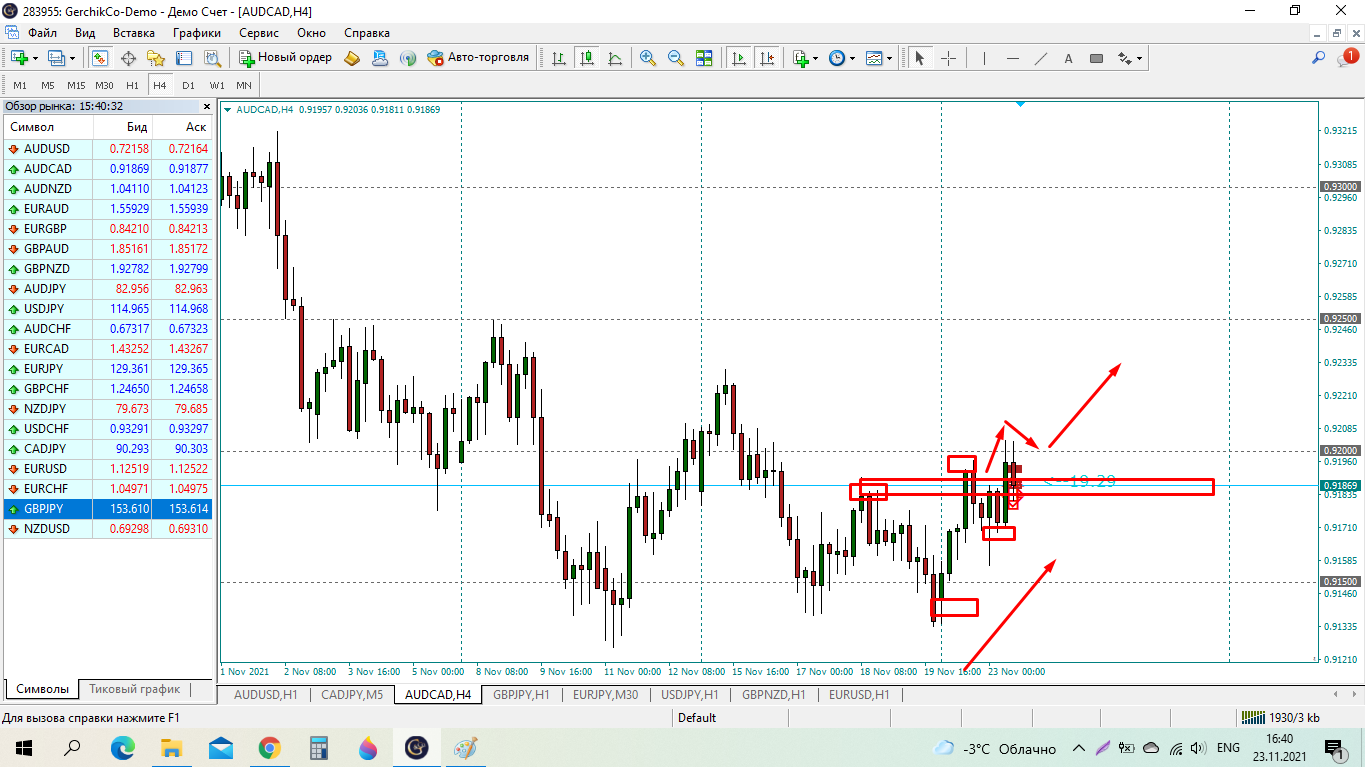Expand the indicators list dropdown arrow
Screen dimensions: 1365x767
click(816, 58)
